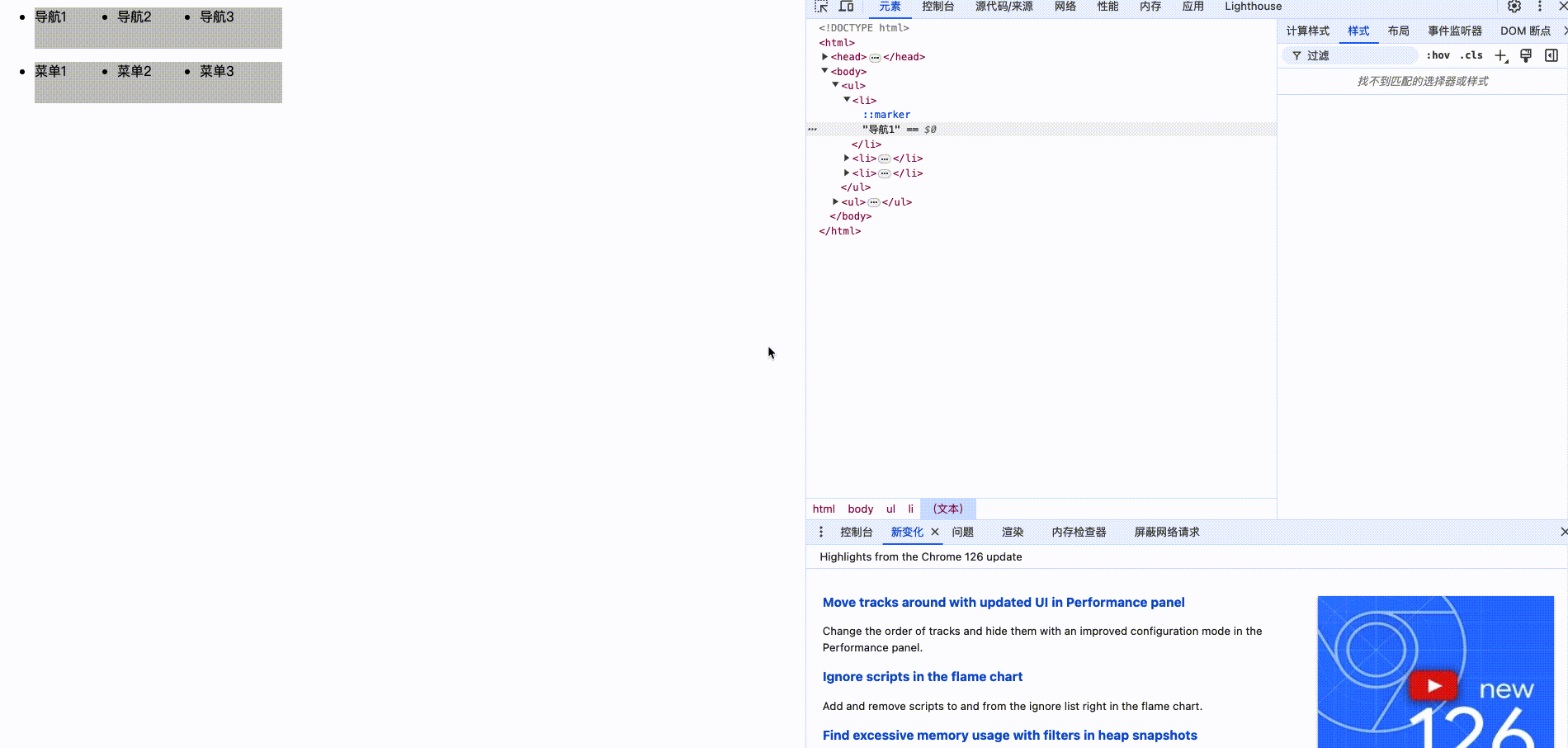
Task: Add a new style rule with plus icon
Action: 1500,55
